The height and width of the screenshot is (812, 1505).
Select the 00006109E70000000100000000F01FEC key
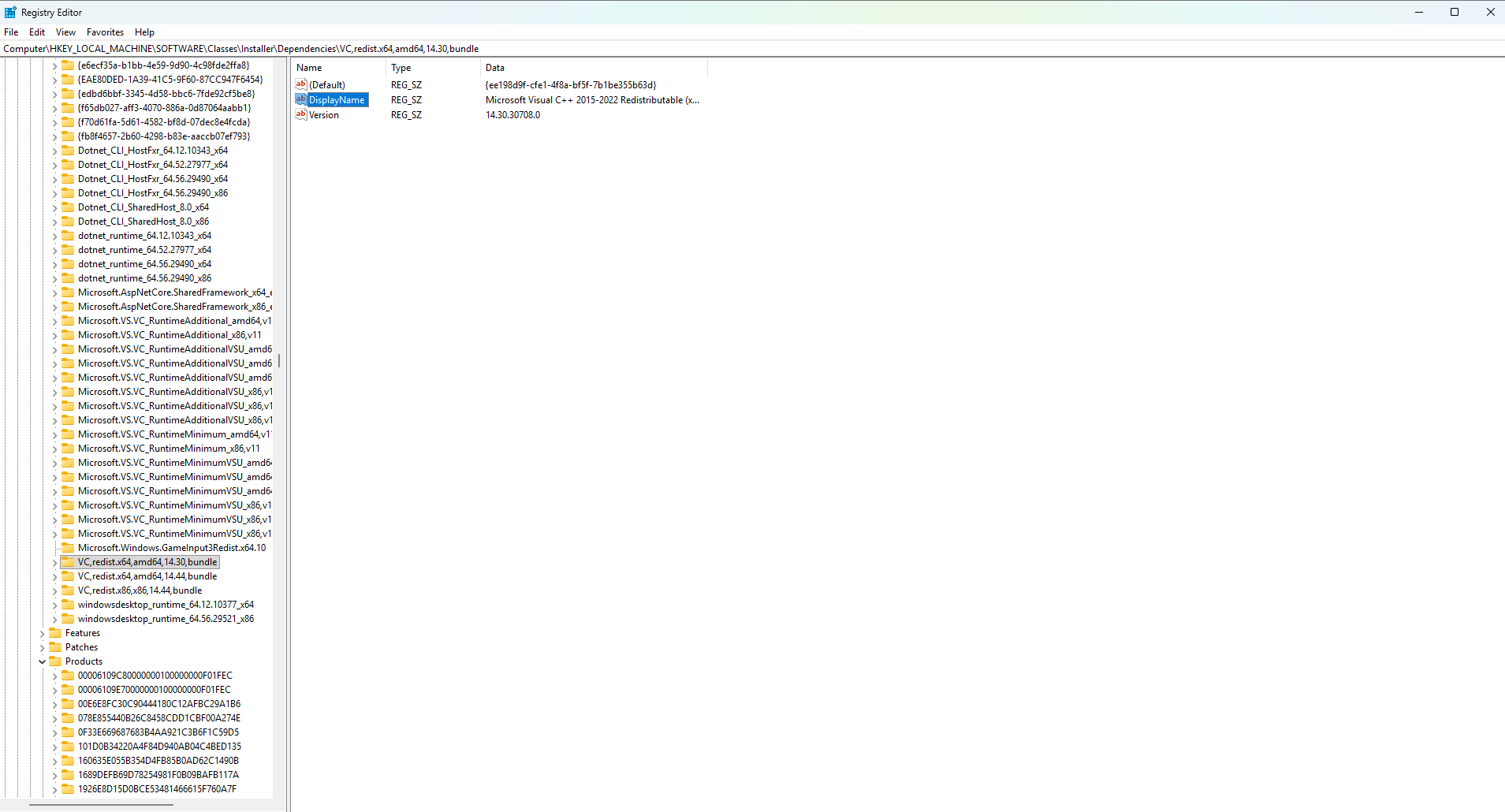click(x=155, y=690)
